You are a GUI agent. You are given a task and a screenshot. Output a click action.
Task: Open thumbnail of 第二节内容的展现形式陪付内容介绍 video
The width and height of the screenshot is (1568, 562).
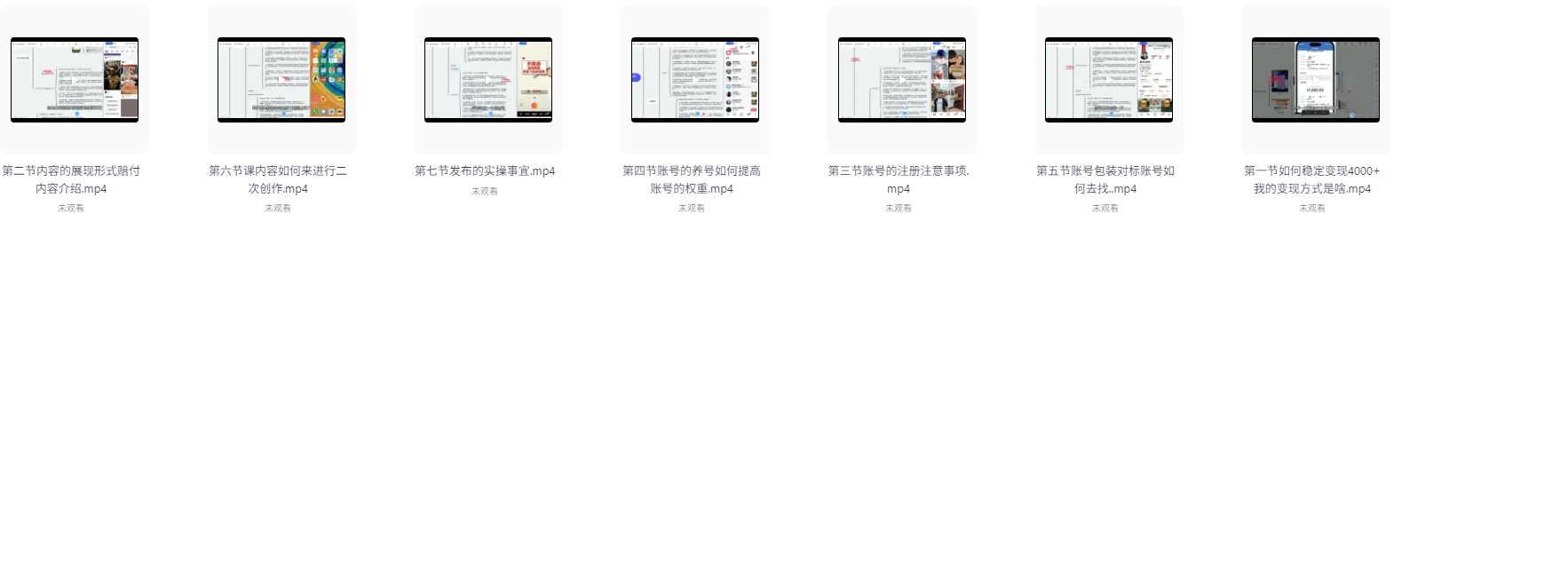[x=75, y=80]
